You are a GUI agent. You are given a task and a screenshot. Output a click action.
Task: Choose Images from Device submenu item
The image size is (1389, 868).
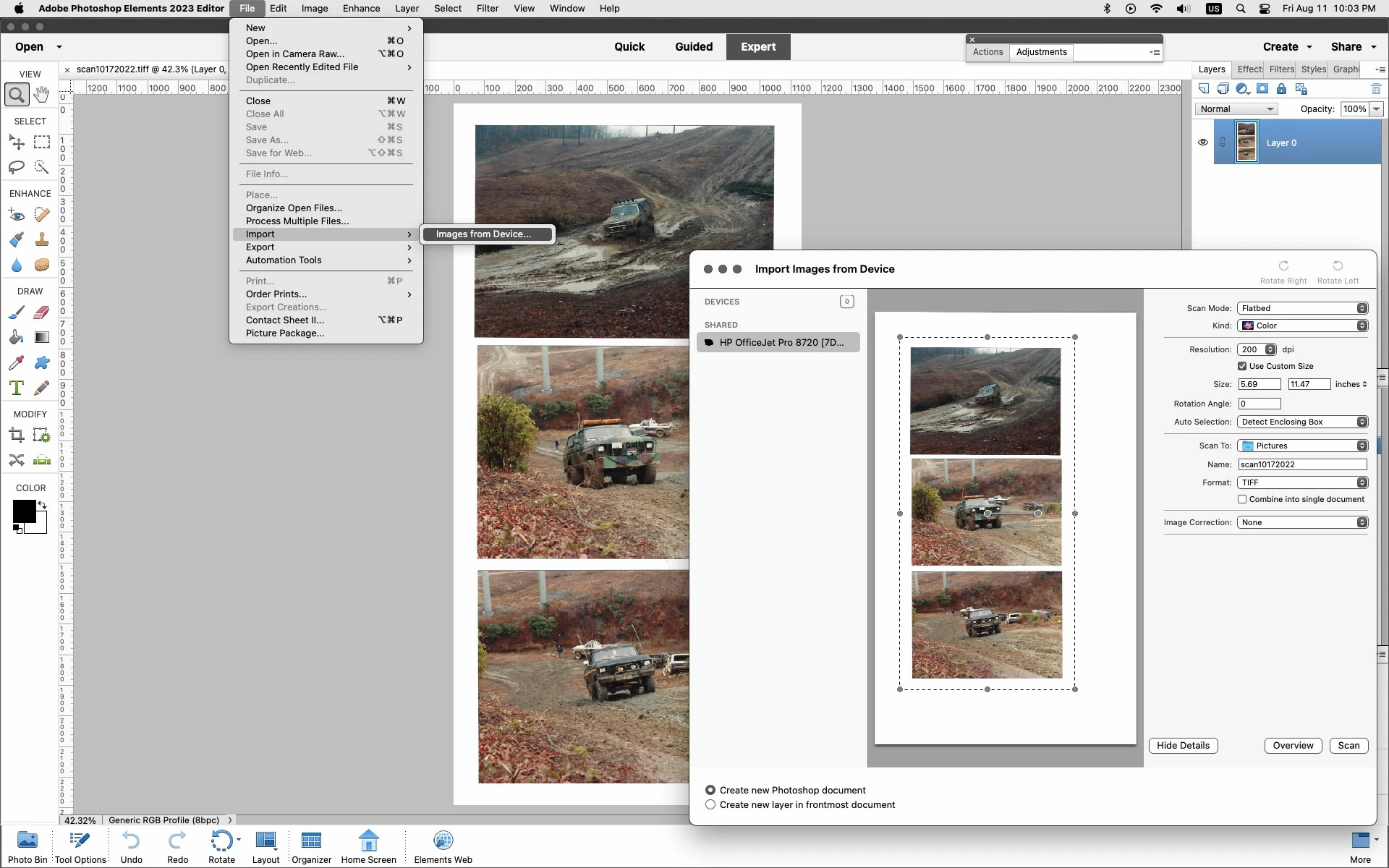[483, 234]
